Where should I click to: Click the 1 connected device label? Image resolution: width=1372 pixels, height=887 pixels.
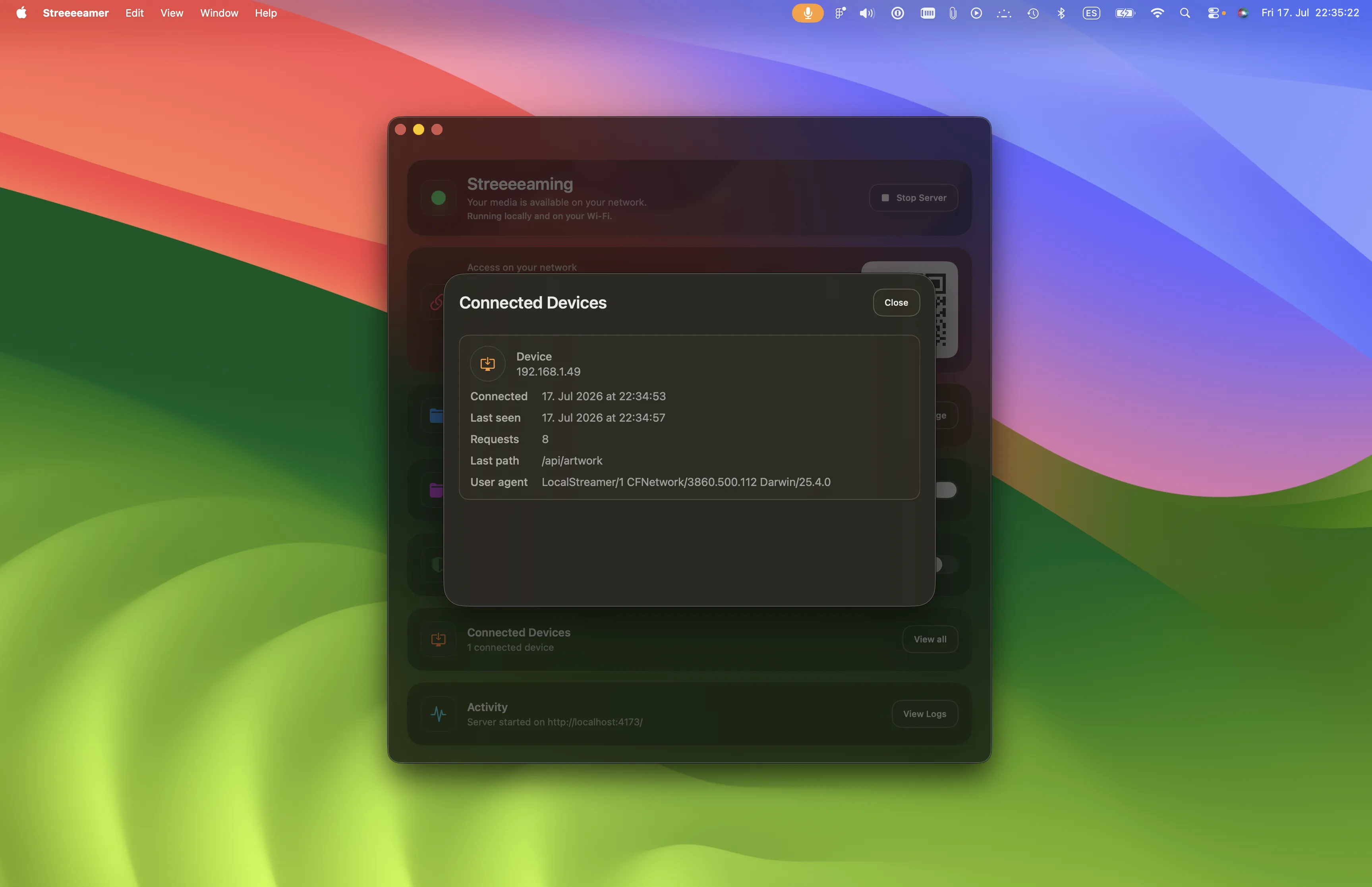(x=510, y=648)
